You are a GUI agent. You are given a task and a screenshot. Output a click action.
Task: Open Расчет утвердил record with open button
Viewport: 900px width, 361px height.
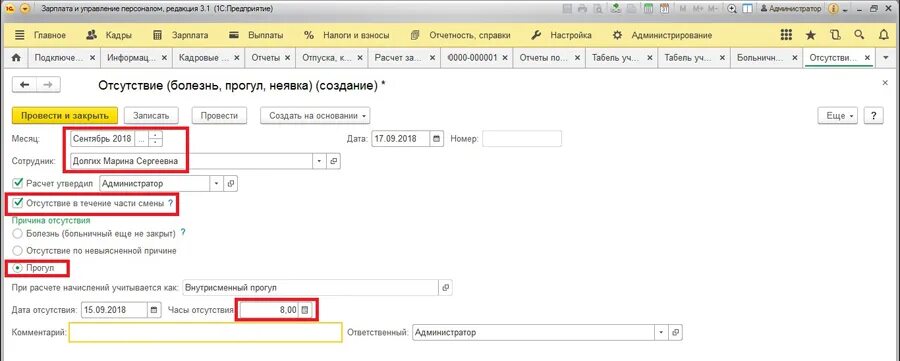tap(230, 184)
